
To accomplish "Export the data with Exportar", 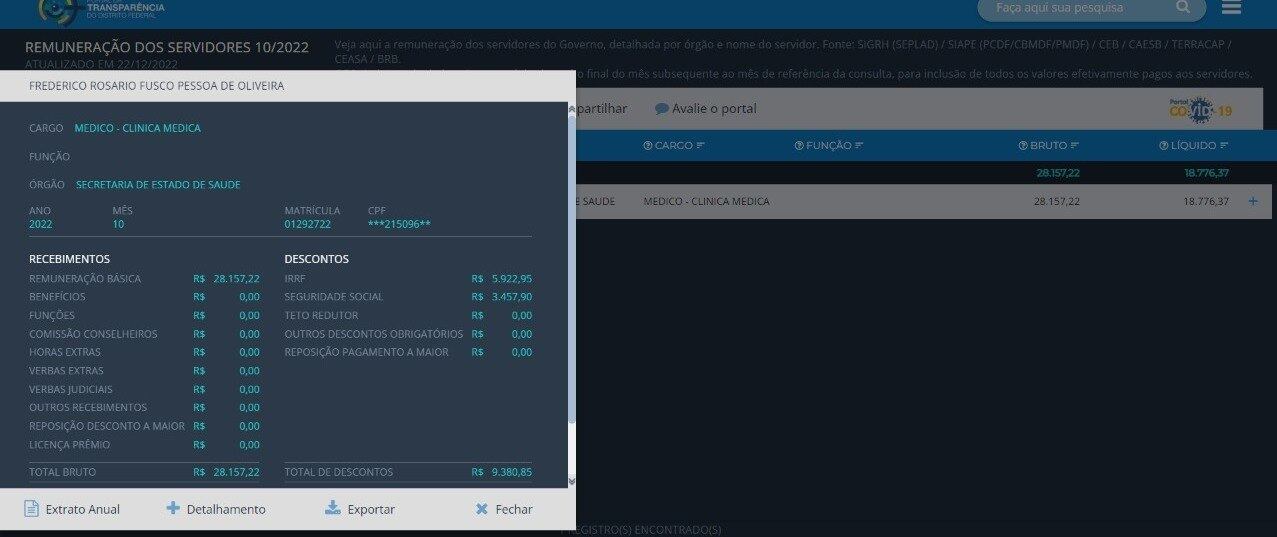I will tap(360, 509).
